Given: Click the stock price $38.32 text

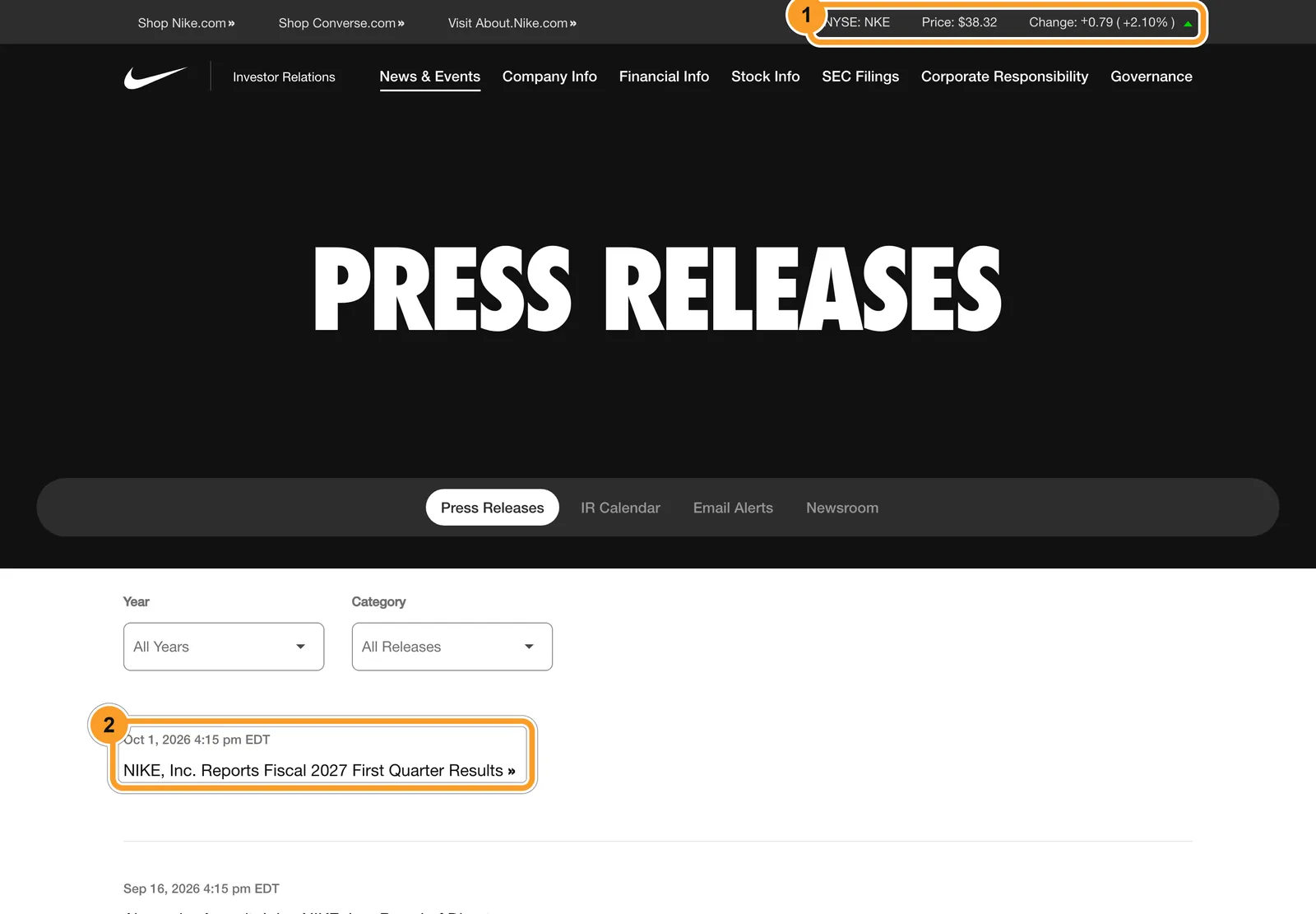Looking at the screenshot, I should [x=959, y=22].
